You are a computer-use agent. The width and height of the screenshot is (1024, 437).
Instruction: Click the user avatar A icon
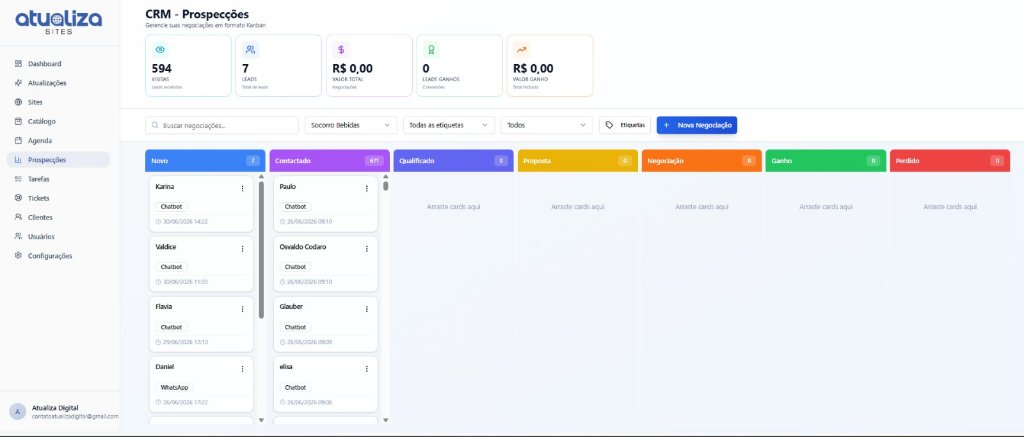18,411
